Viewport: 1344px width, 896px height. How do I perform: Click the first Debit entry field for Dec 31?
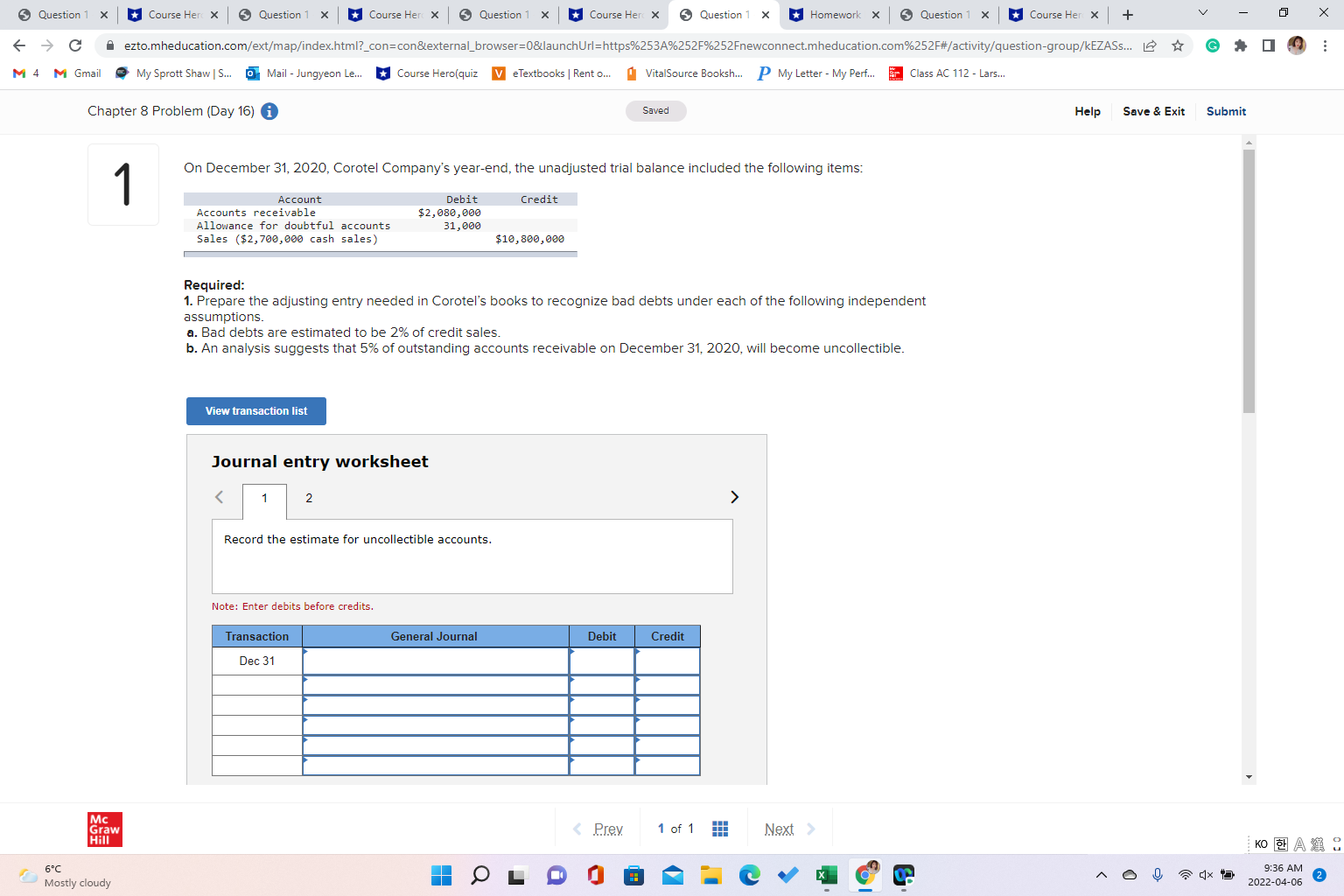coord(602,661)
